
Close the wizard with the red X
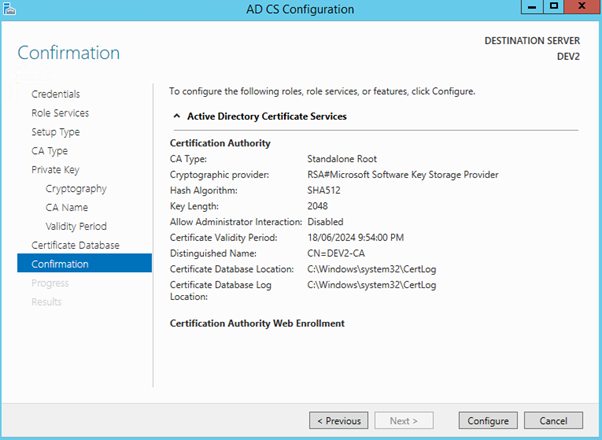(581, 8)
